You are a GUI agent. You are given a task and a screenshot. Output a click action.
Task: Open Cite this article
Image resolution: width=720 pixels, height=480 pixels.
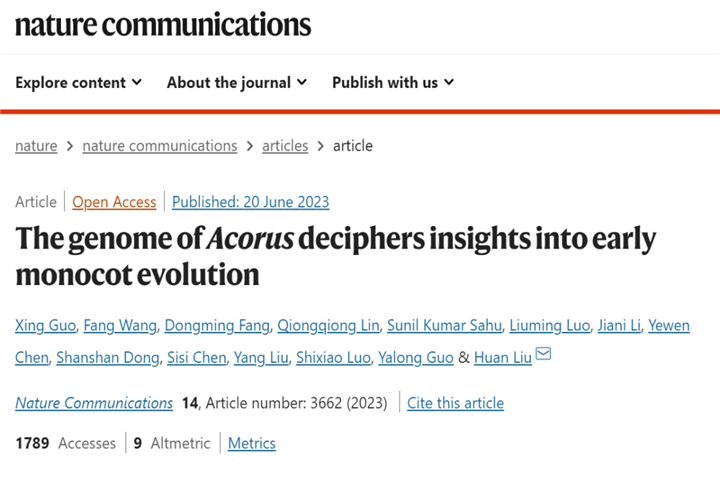[456, 403]
